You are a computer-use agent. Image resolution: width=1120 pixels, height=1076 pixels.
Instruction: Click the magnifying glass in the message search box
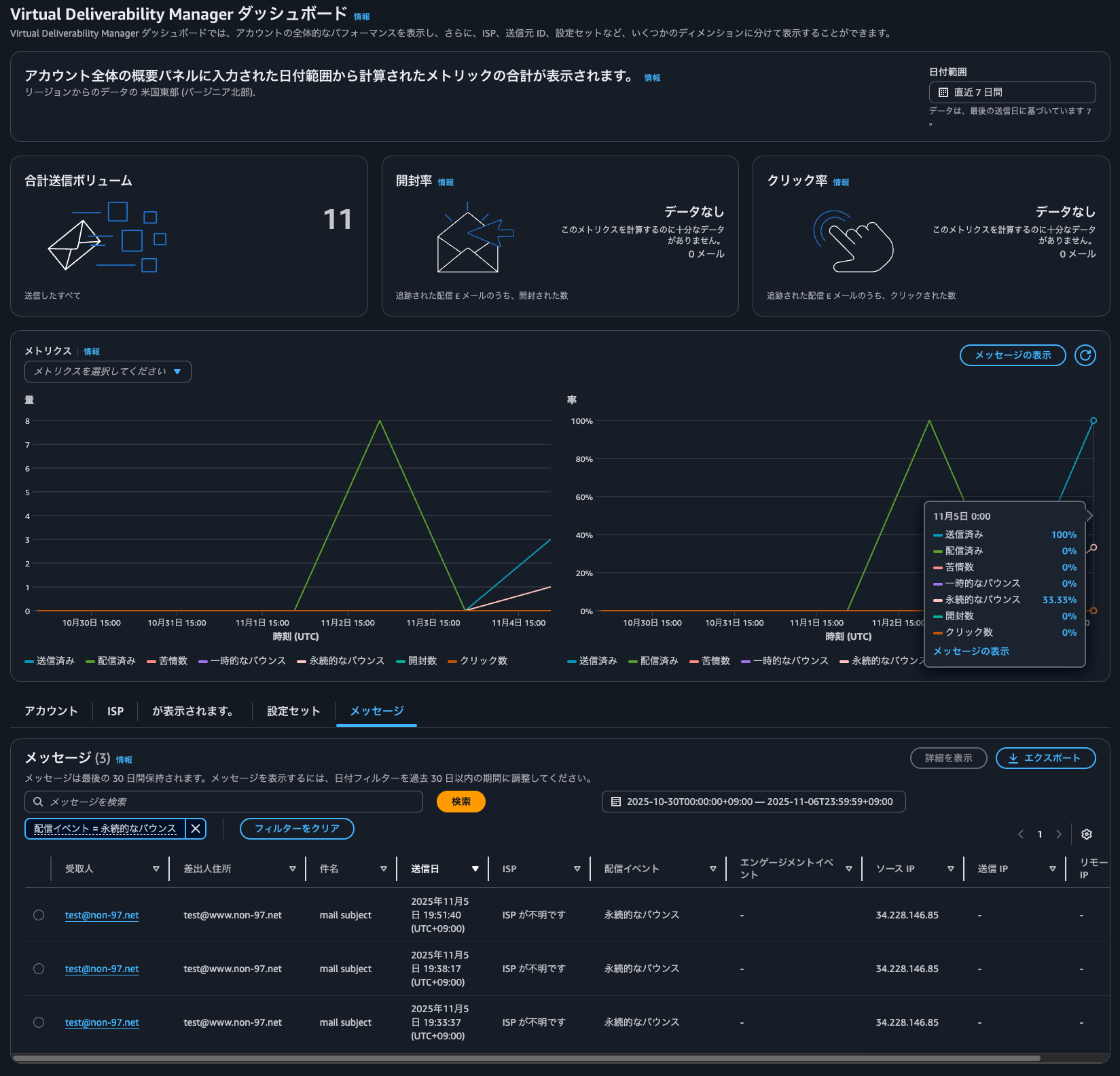[37, 802]
